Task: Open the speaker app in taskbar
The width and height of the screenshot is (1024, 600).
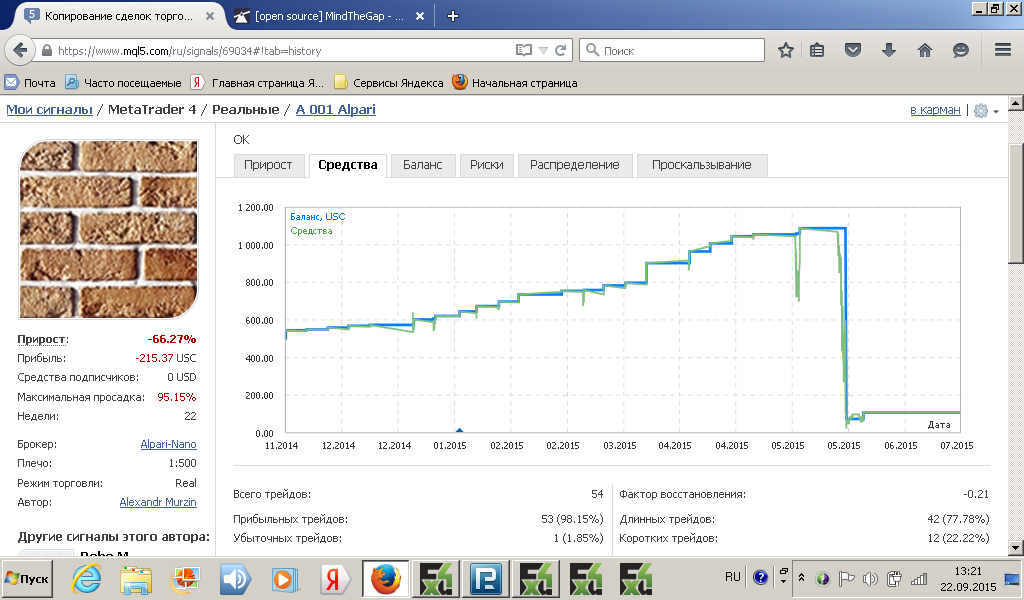Action: point(235,578)
